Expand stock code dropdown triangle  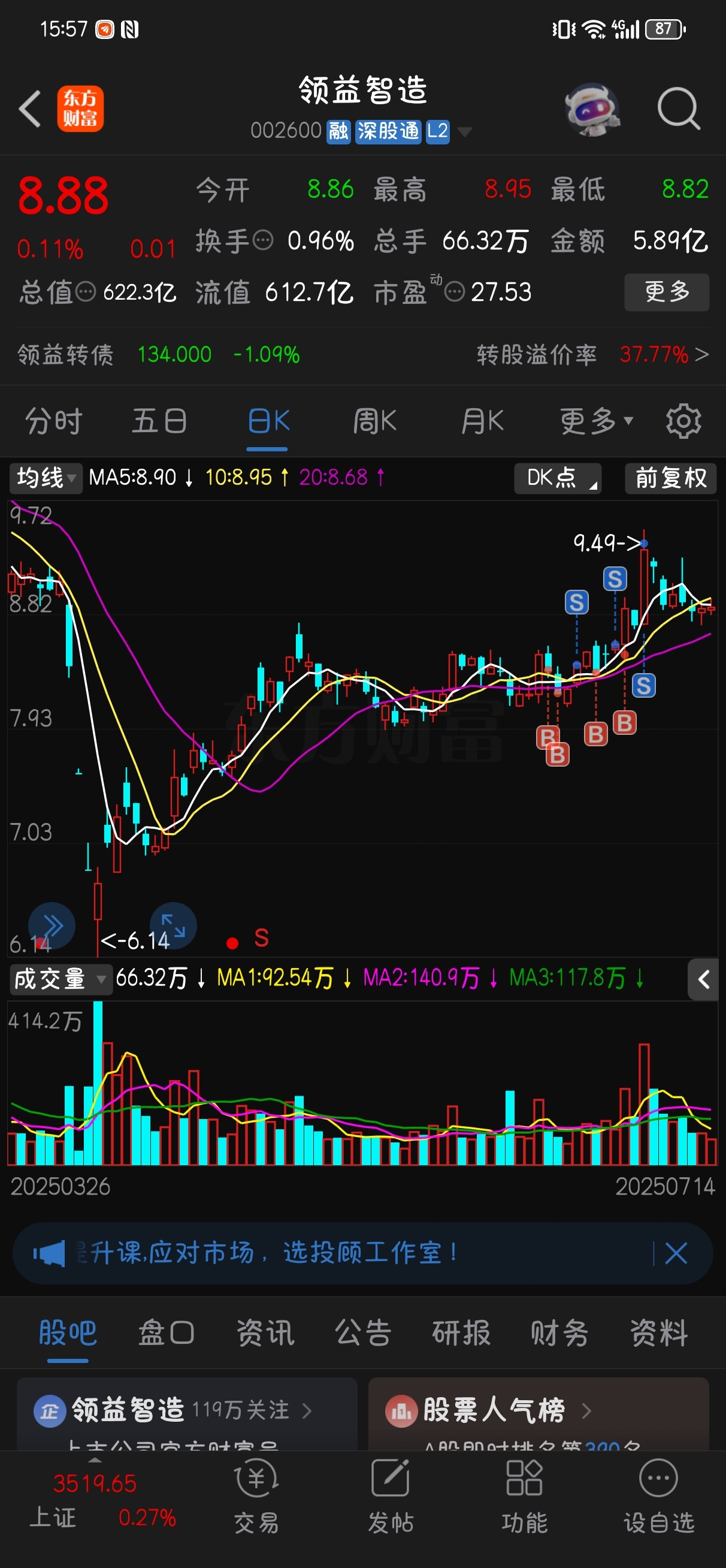[464, 132]
